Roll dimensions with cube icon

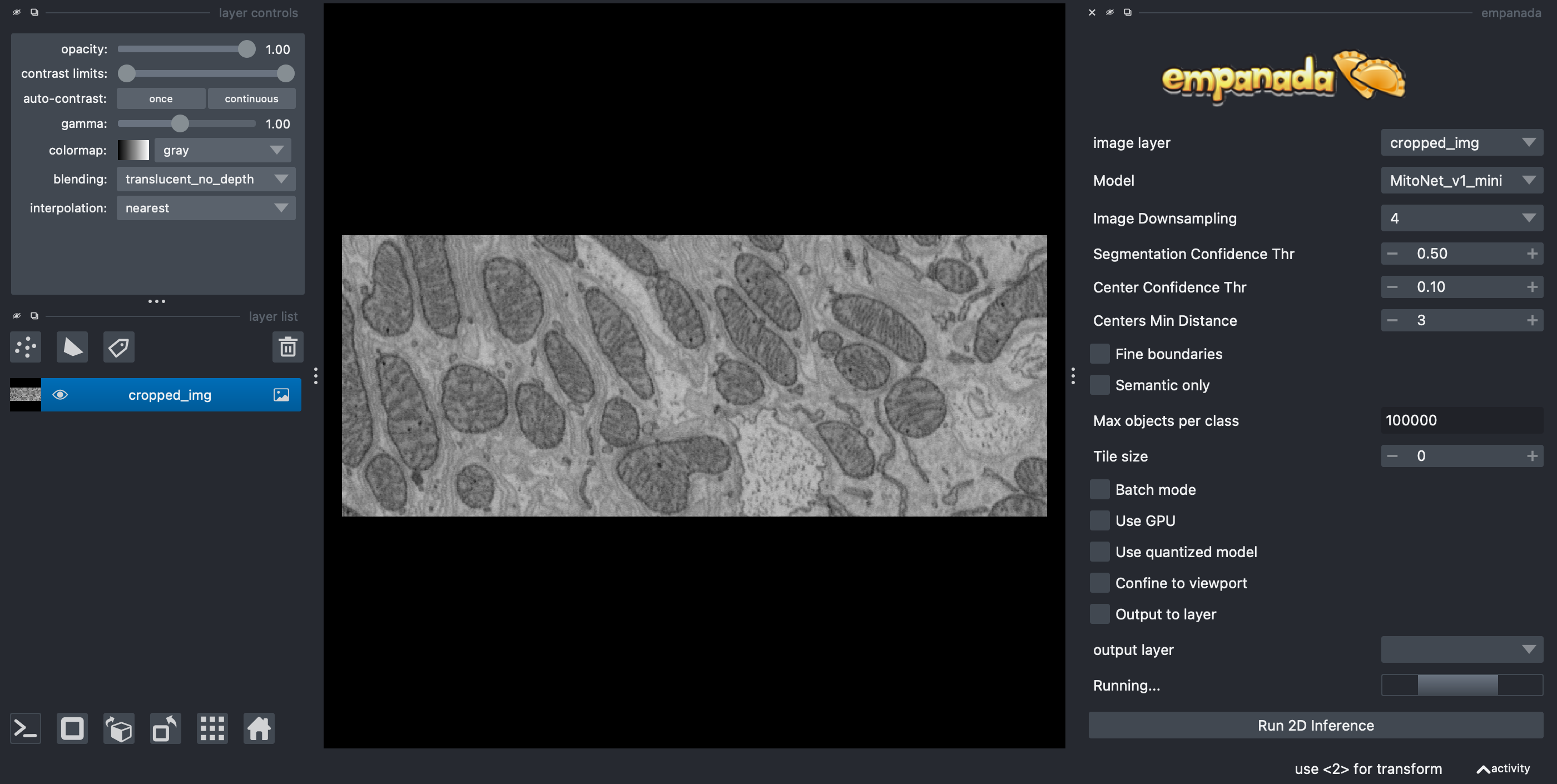118,728
